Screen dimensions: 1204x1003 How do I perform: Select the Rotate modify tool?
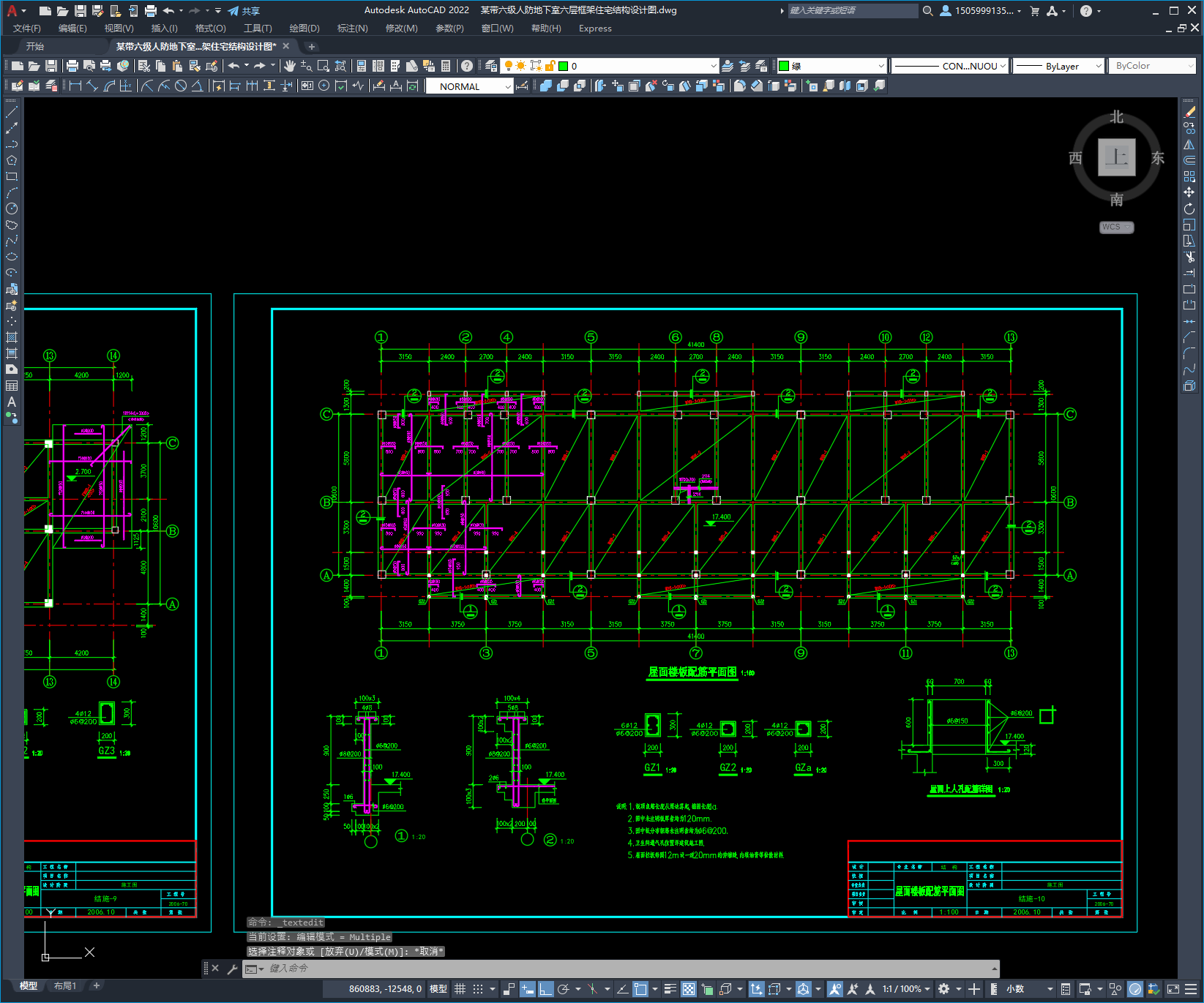[1189, 209]
